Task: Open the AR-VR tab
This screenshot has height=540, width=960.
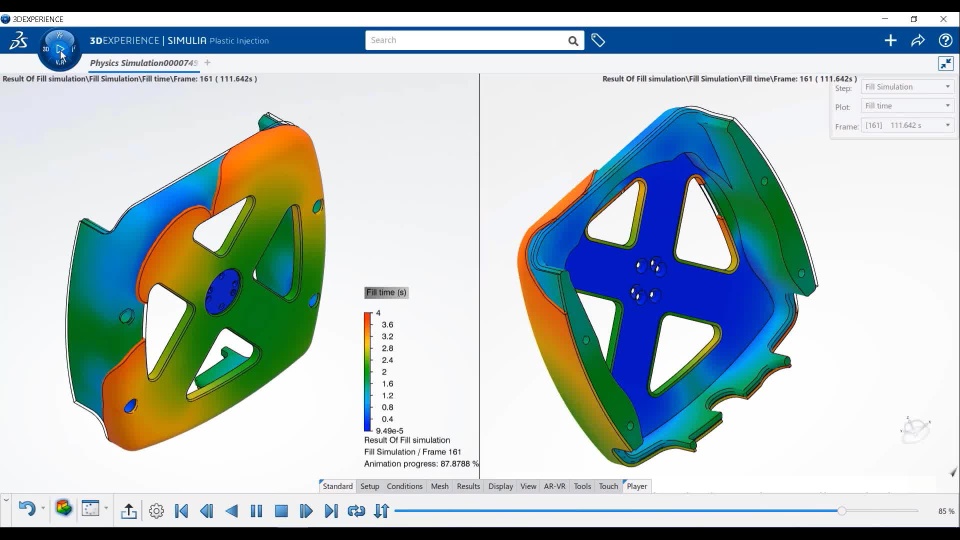Action: click(x=555, y=486)
